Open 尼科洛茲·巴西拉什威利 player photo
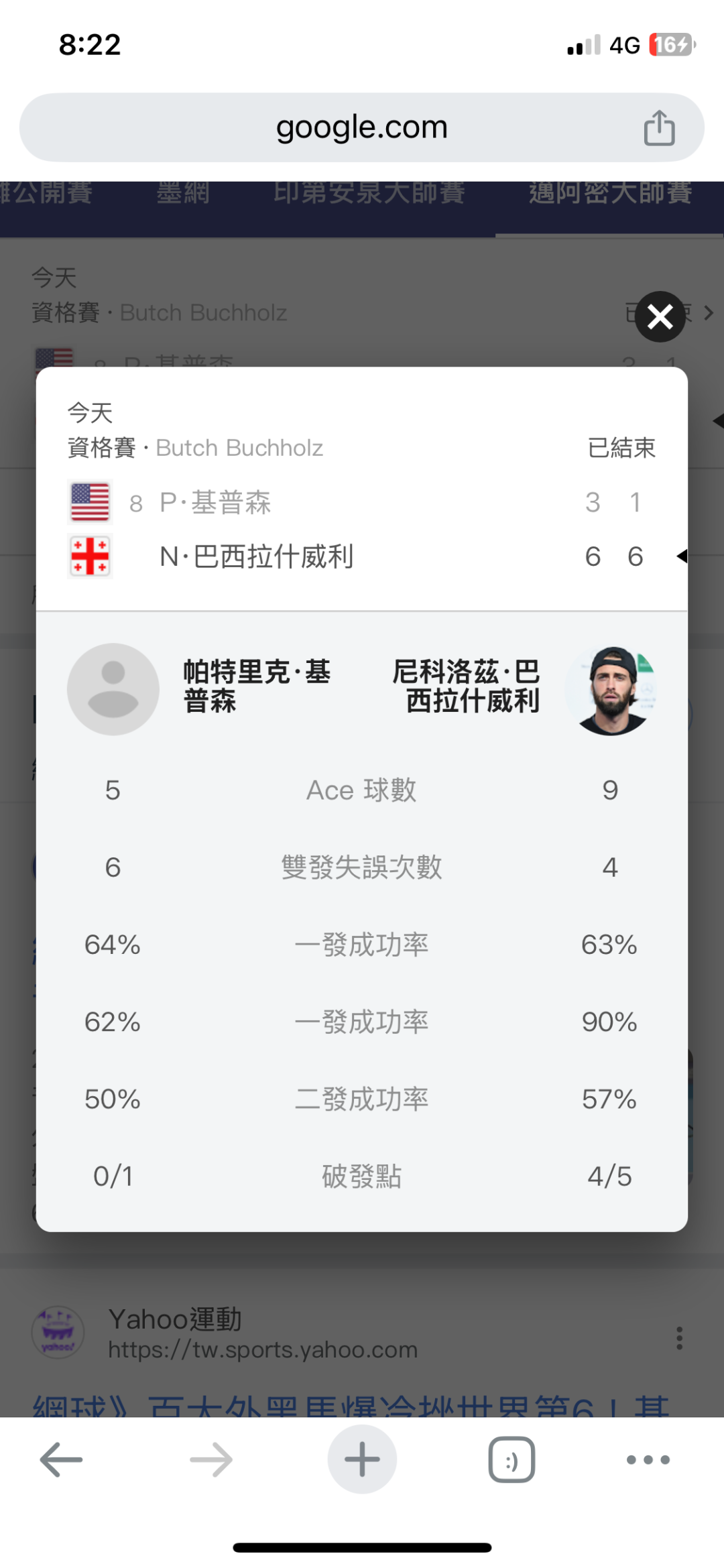This screenshot has height=1568, width=724. pyautogui.click(x=611, y=690)
